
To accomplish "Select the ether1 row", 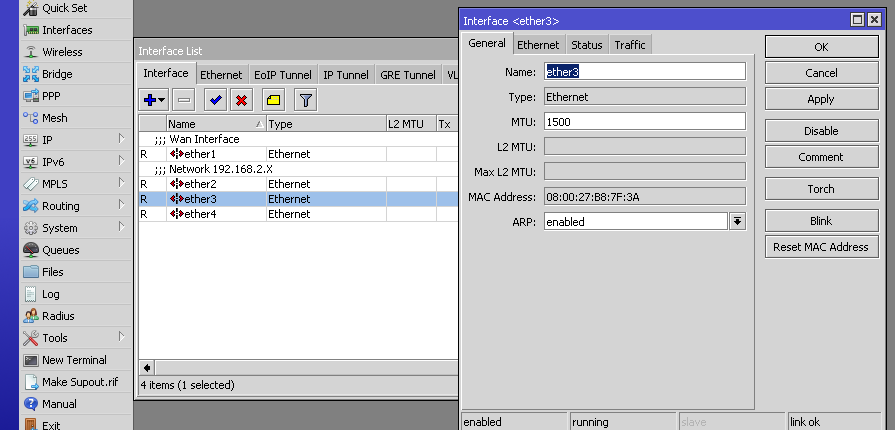I will click(x=299, y=154).
